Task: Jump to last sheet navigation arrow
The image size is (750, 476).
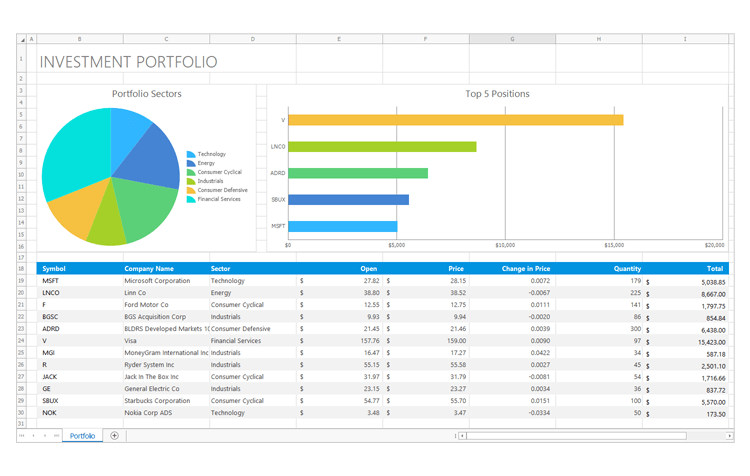Action: click(x=56, y=436)
